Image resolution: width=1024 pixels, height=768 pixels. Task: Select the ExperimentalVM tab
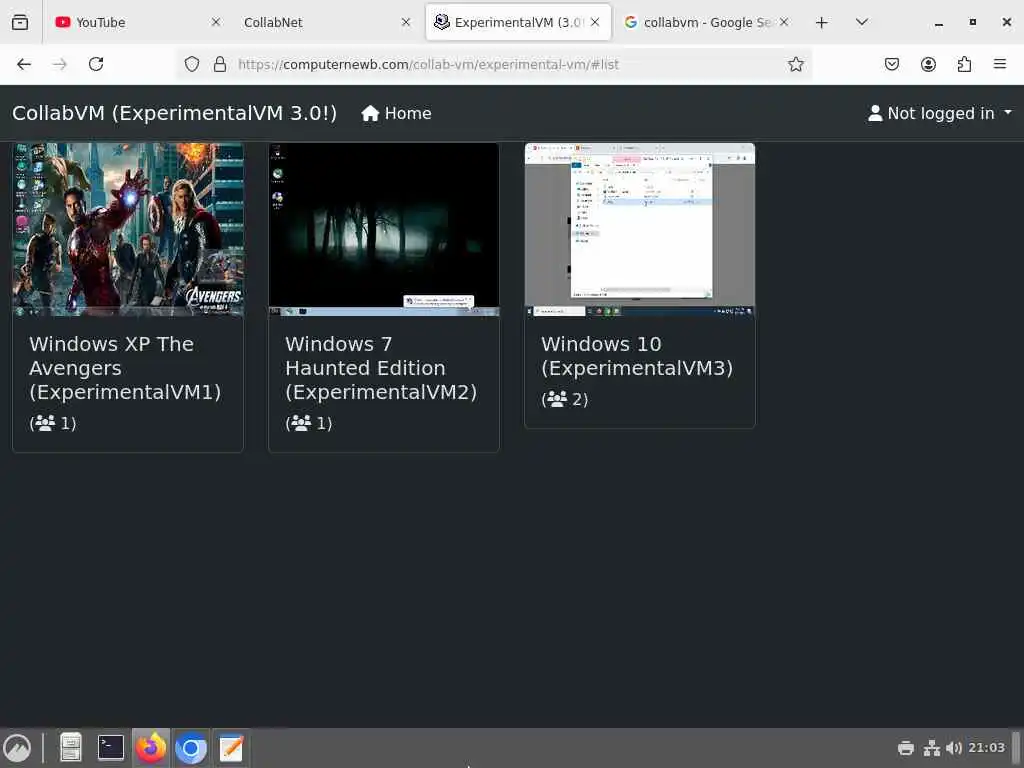(x=518, y=22)
